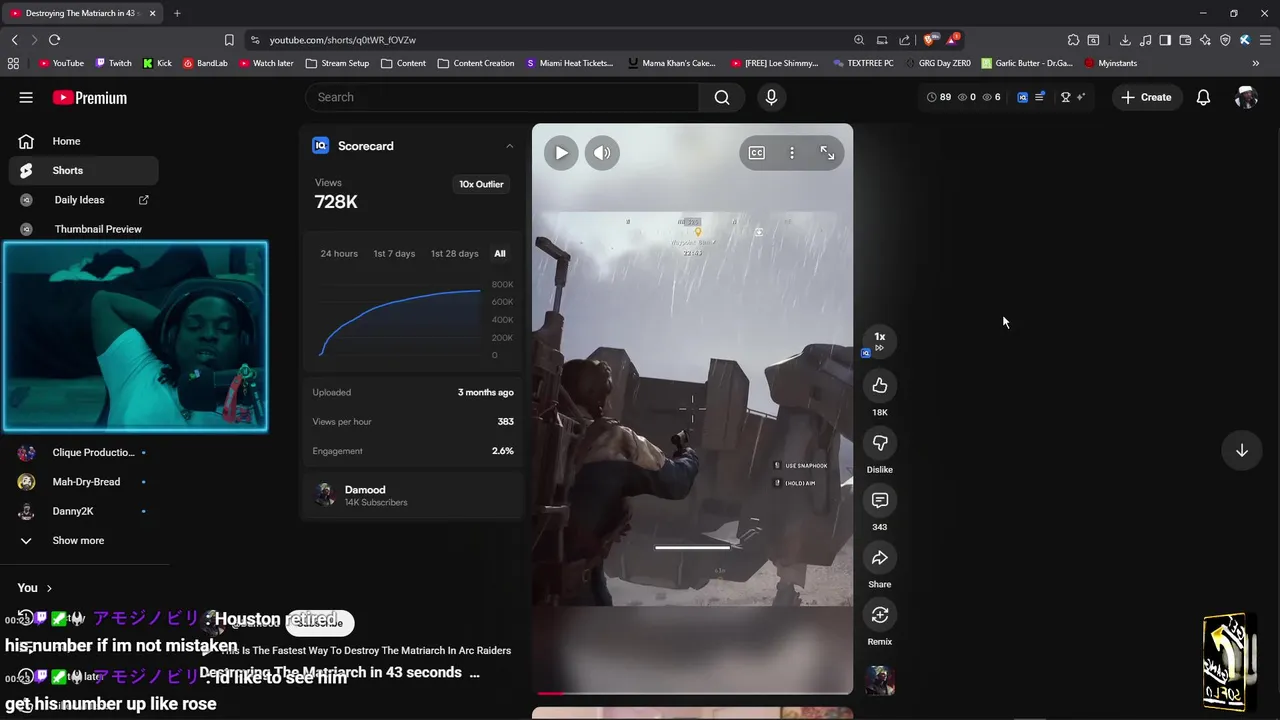This screenshot has width=1280, height=720.
Task: Bookmark this page icon in address bar
Action: 229,40
